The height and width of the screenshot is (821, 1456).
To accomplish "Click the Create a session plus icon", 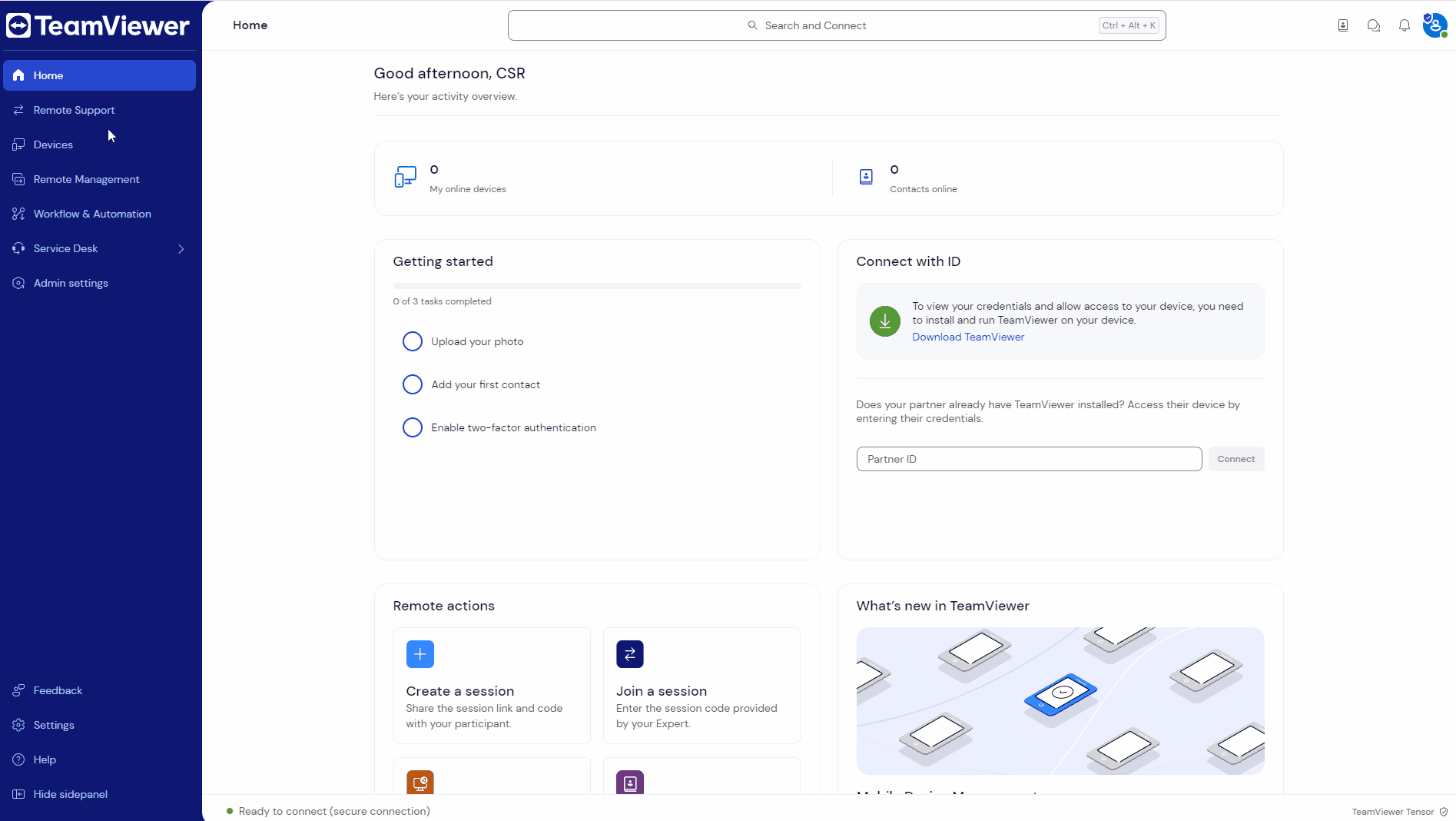I will tap(420, 654).
